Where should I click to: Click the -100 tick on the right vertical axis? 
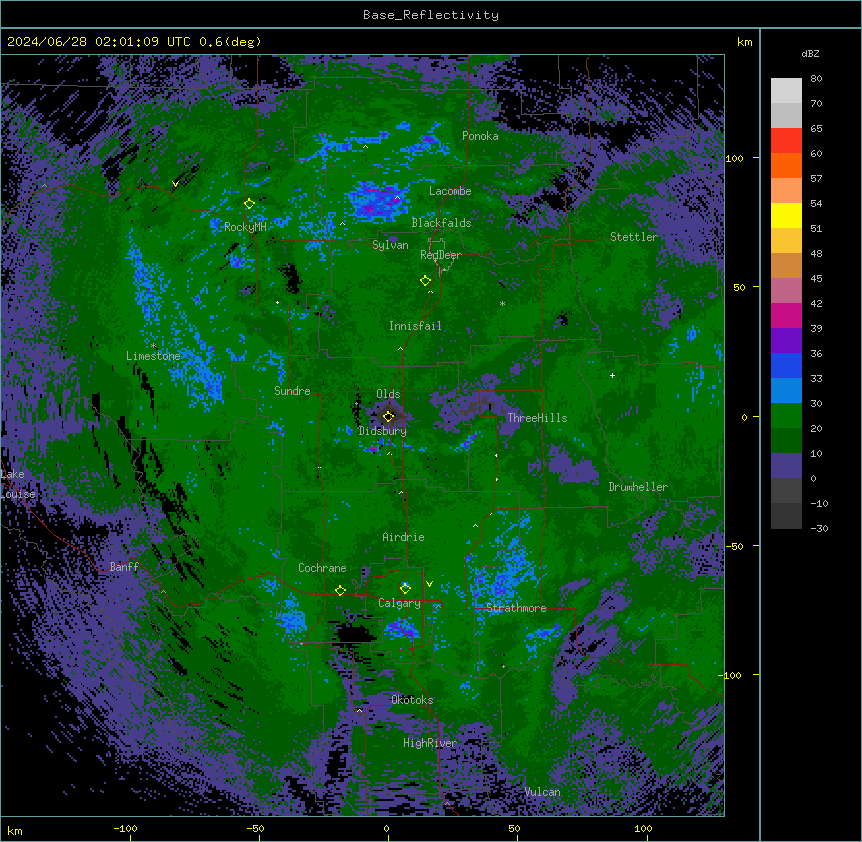point(732,675)
